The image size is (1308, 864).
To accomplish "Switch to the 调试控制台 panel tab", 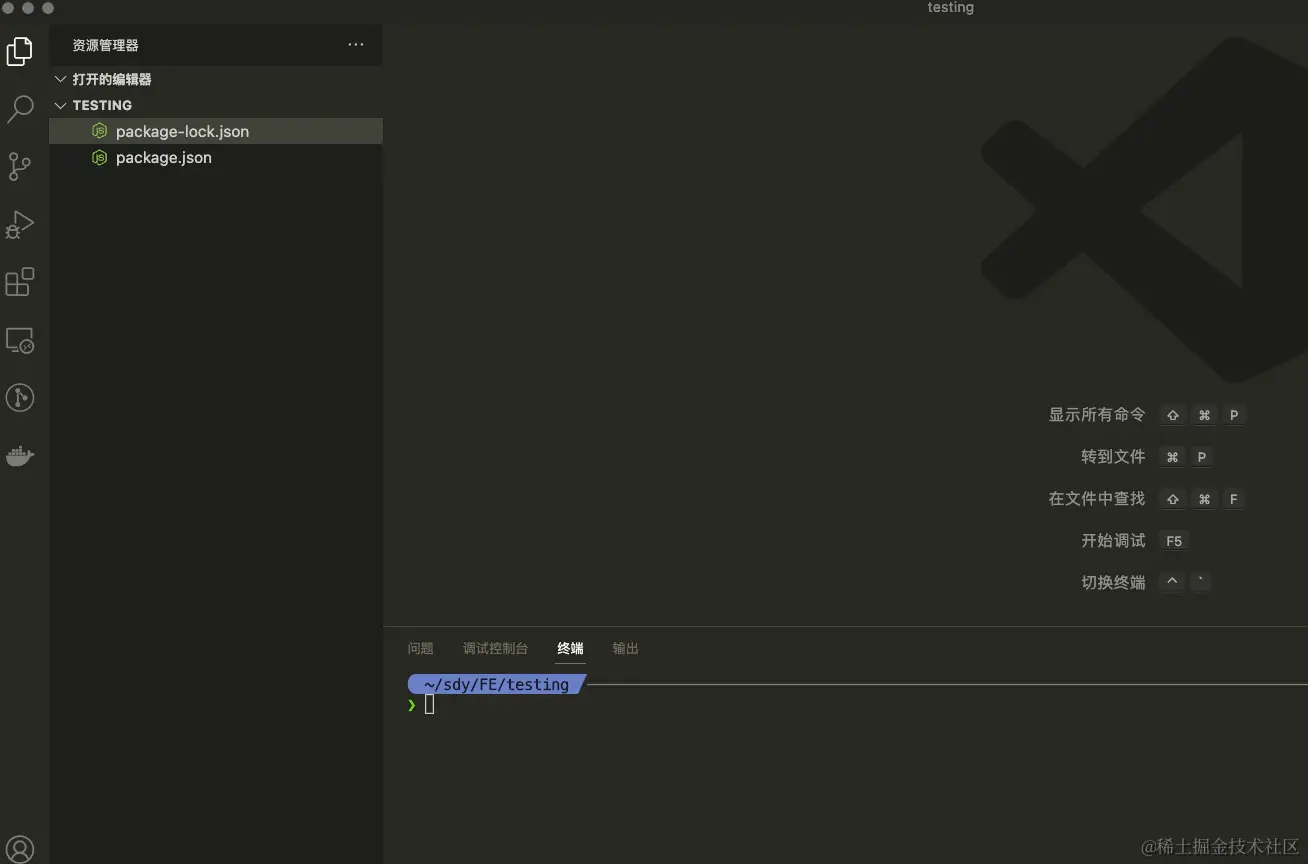I will coord(495,648).
